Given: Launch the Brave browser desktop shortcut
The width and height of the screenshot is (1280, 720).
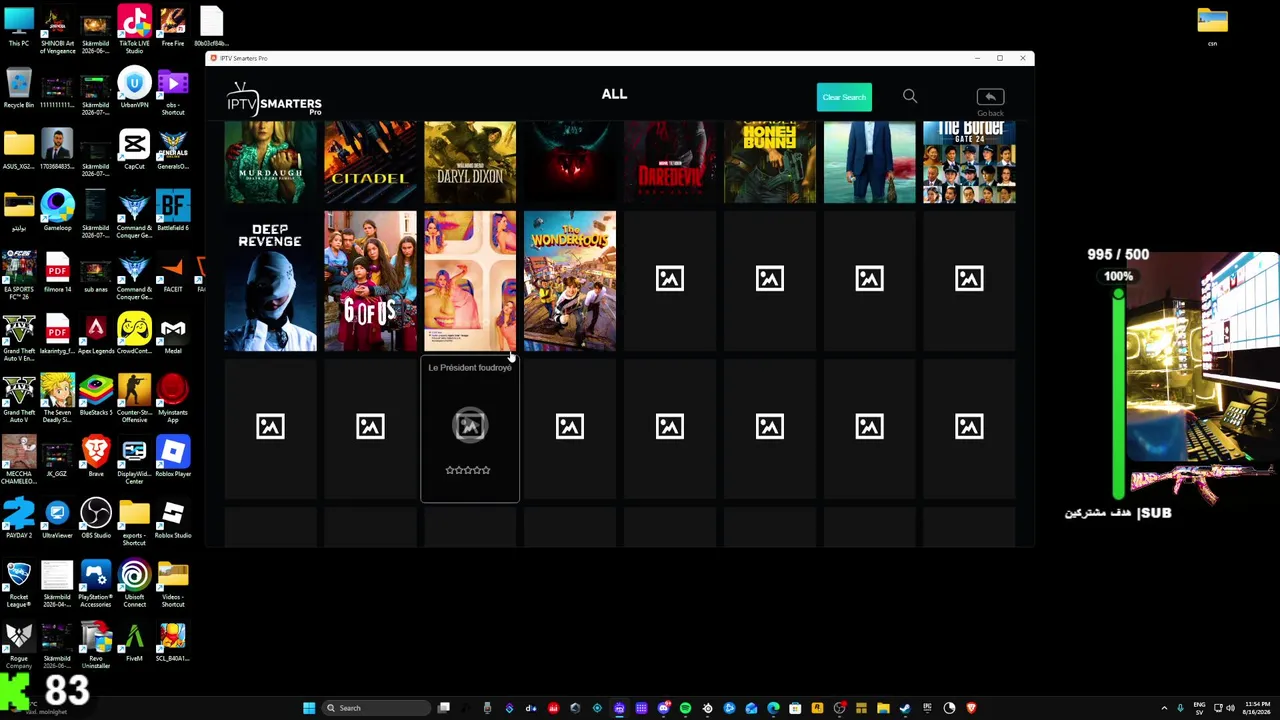Looking at the screenshot, I should pyautogui.click(x=96, y=457).
